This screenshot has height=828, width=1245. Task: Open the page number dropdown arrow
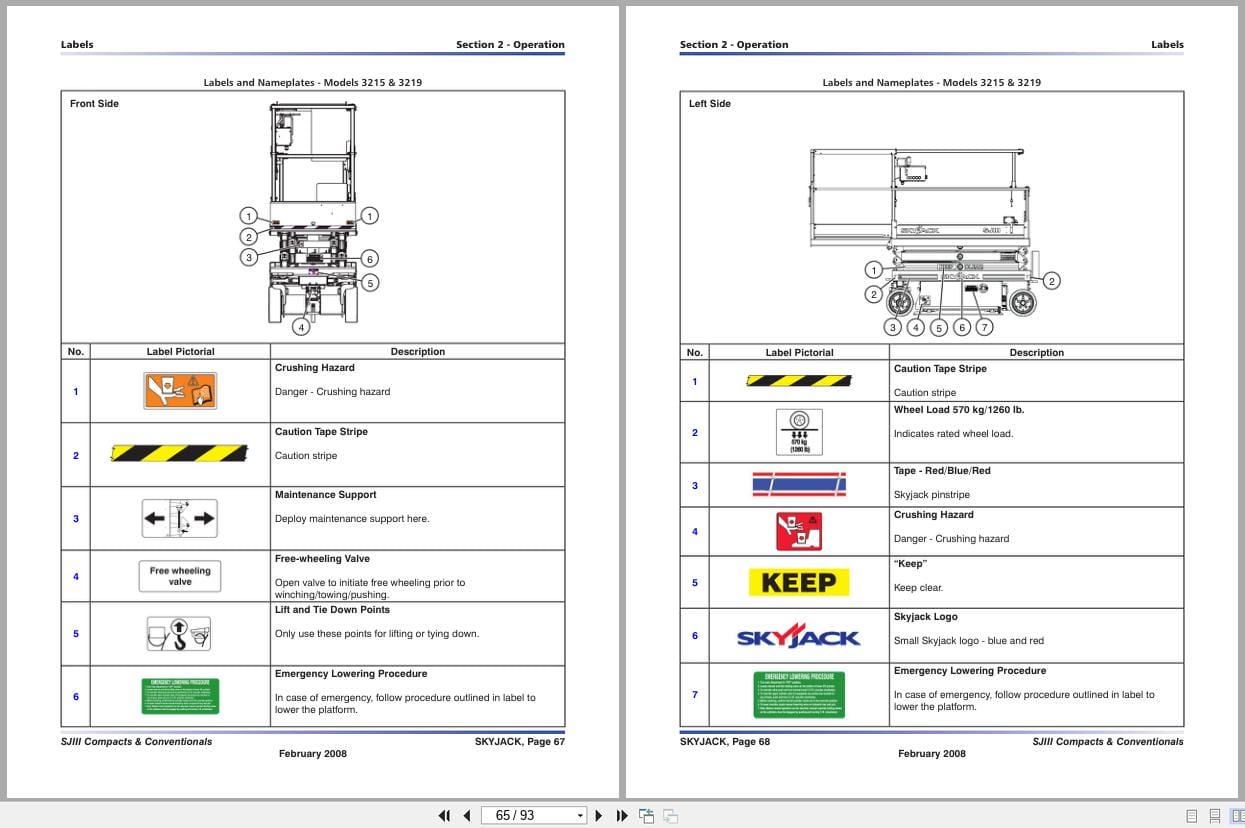click(x=580, y=815)
